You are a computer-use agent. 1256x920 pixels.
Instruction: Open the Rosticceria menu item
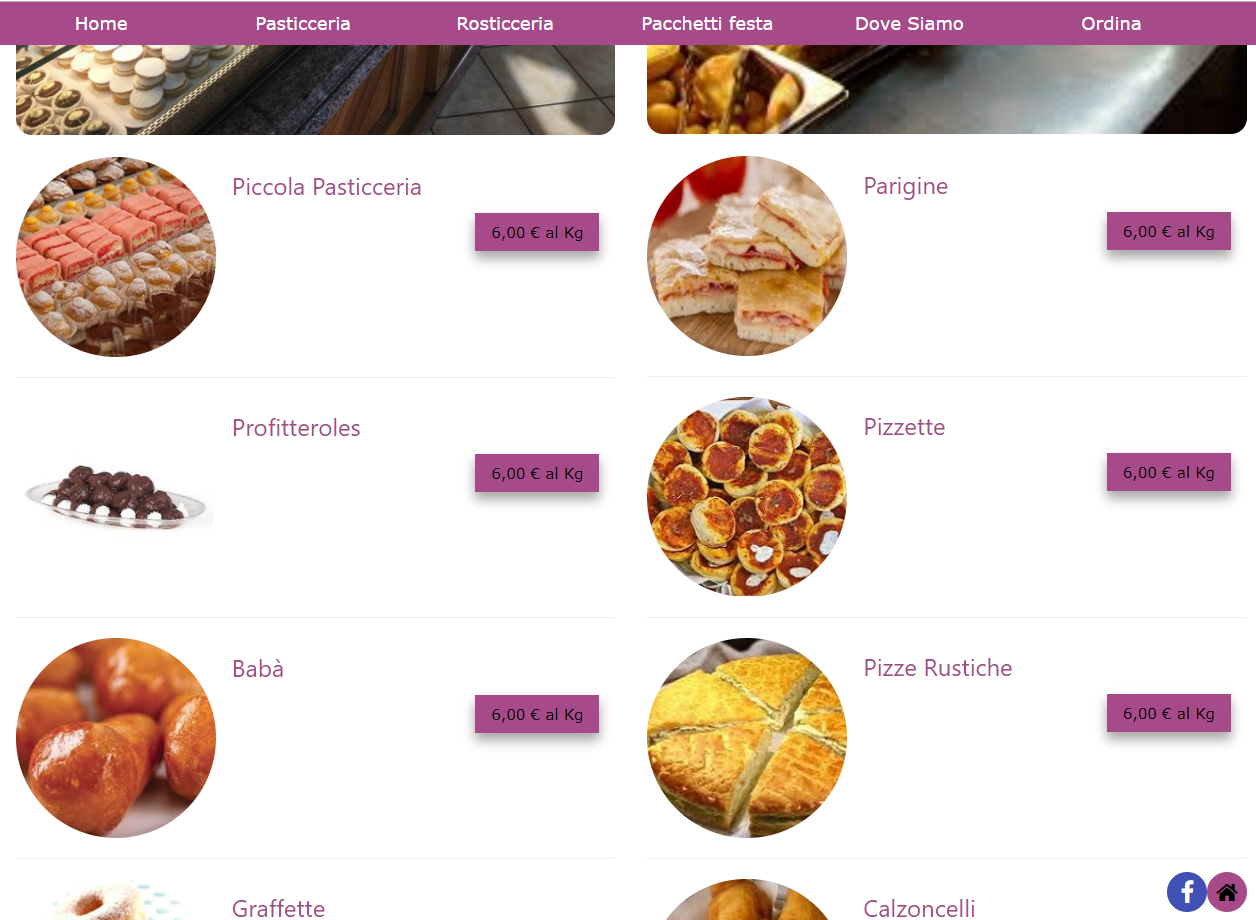(505, 23)
